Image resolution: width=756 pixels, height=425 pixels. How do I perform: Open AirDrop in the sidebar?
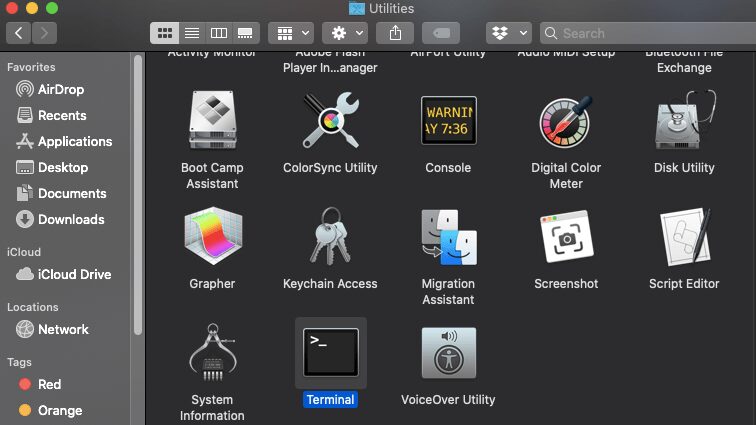(x=51, y=89)
